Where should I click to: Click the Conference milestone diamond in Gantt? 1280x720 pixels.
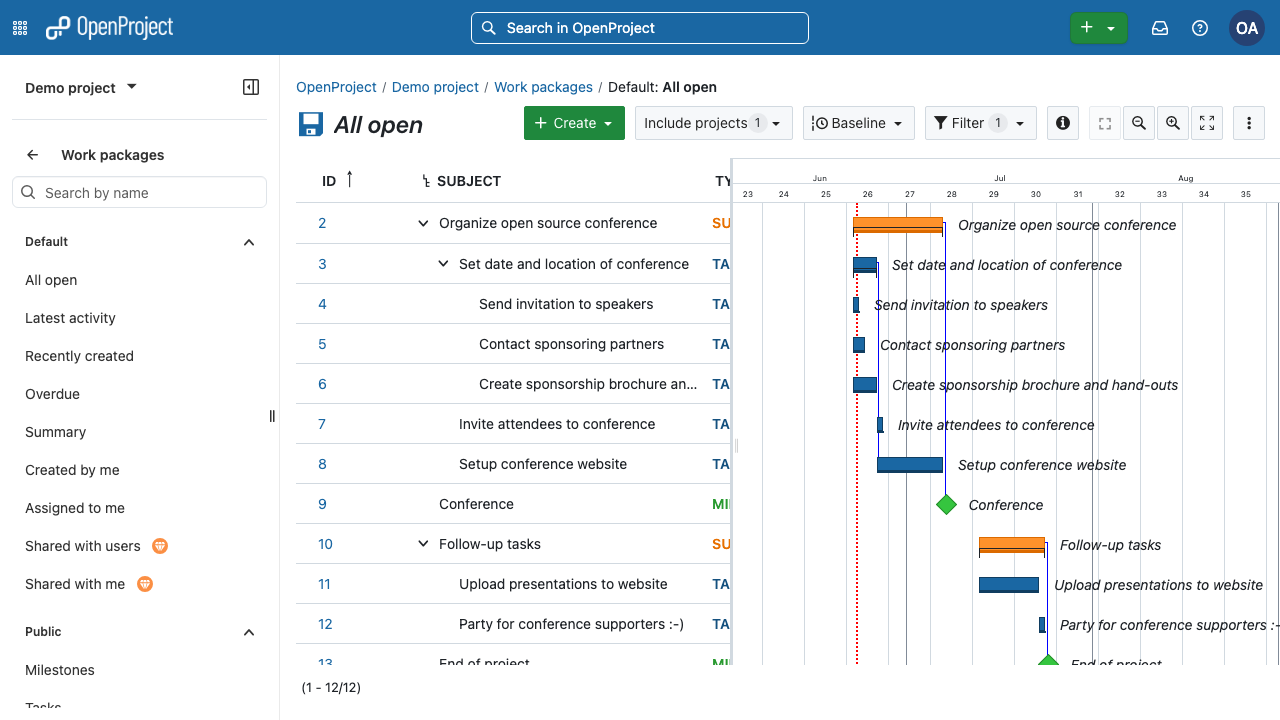click(x=946, y=504)
